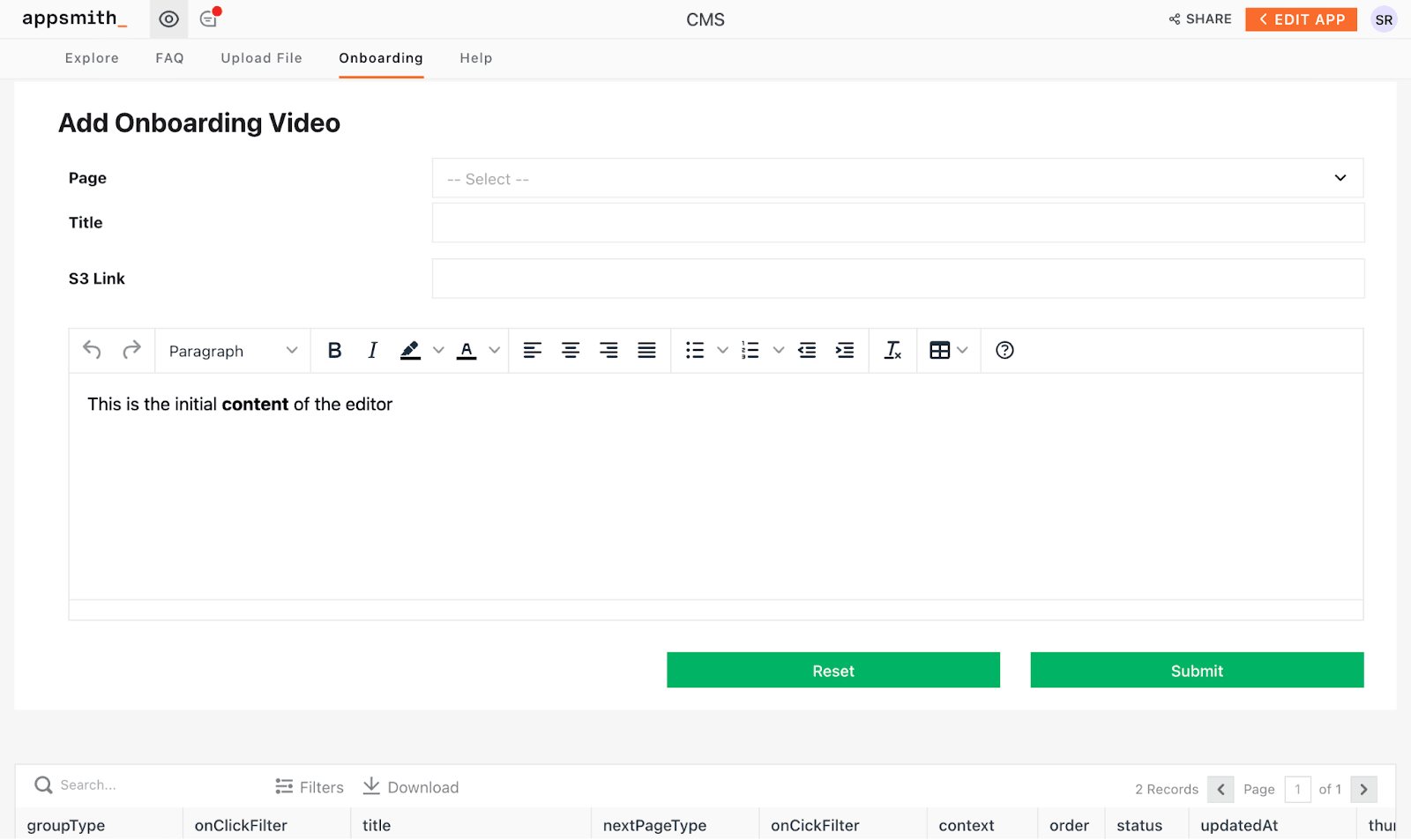Open the insert table dropdown

point(948,351)
